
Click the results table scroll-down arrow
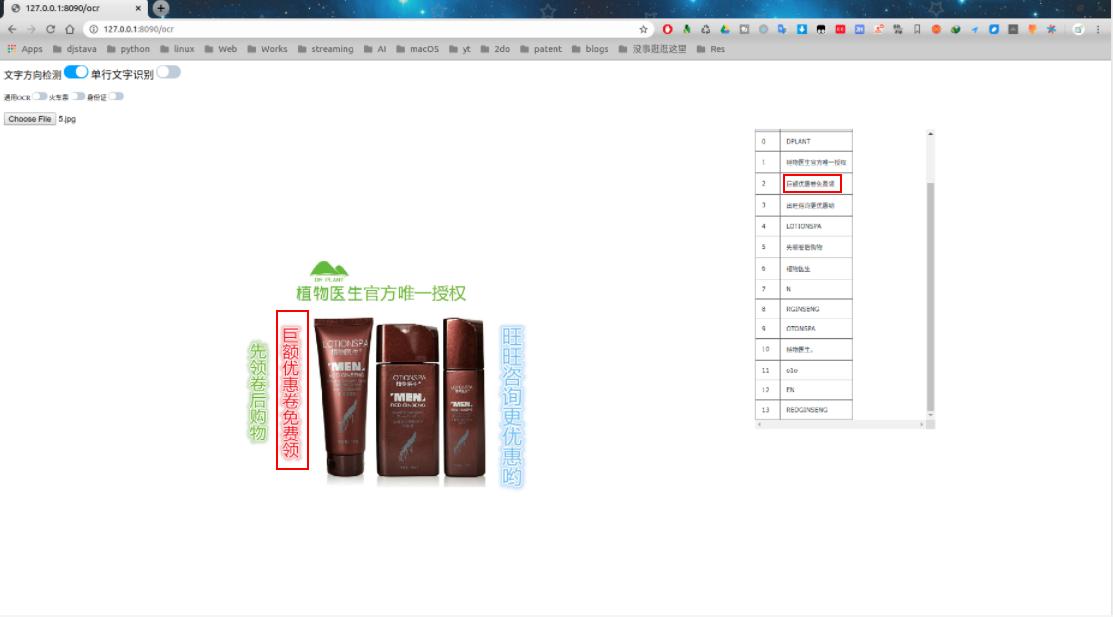[x=930, y=415]
